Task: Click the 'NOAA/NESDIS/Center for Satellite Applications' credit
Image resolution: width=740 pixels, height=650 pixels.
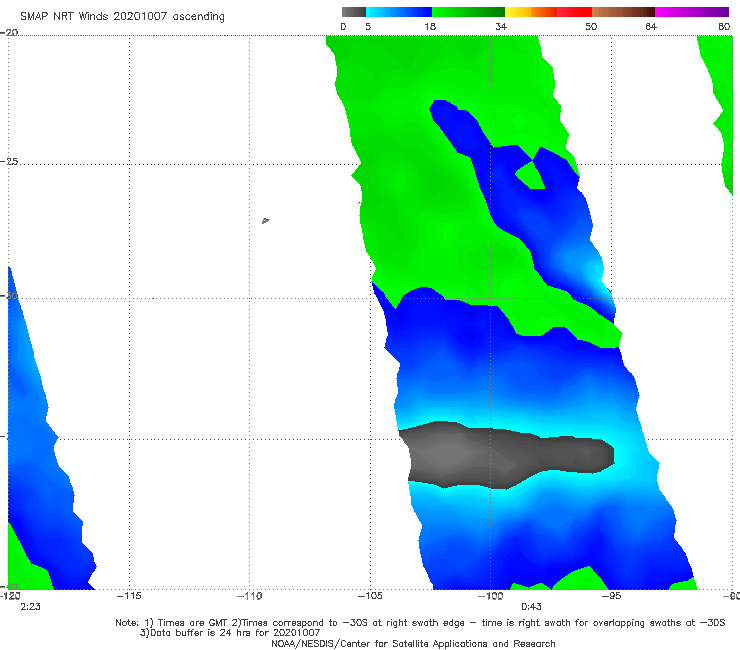Action: pos(413,643)
